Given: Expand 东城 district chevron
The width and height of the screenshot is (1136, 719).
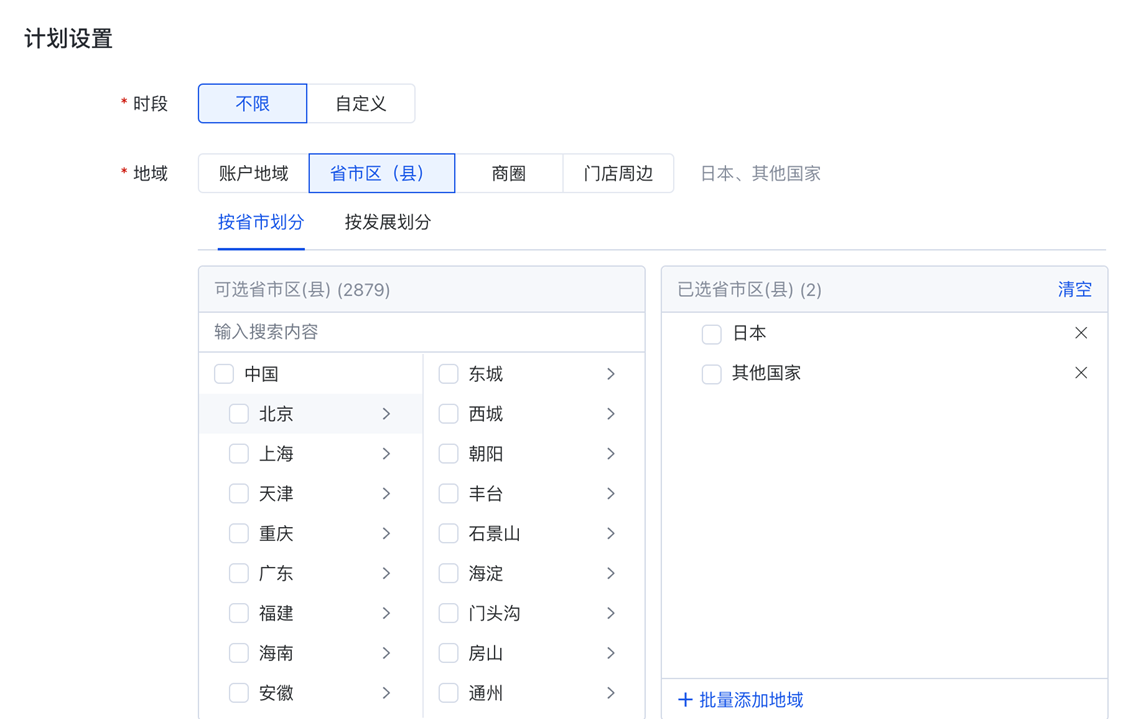Looking at the screenshot, I should 610,374.
